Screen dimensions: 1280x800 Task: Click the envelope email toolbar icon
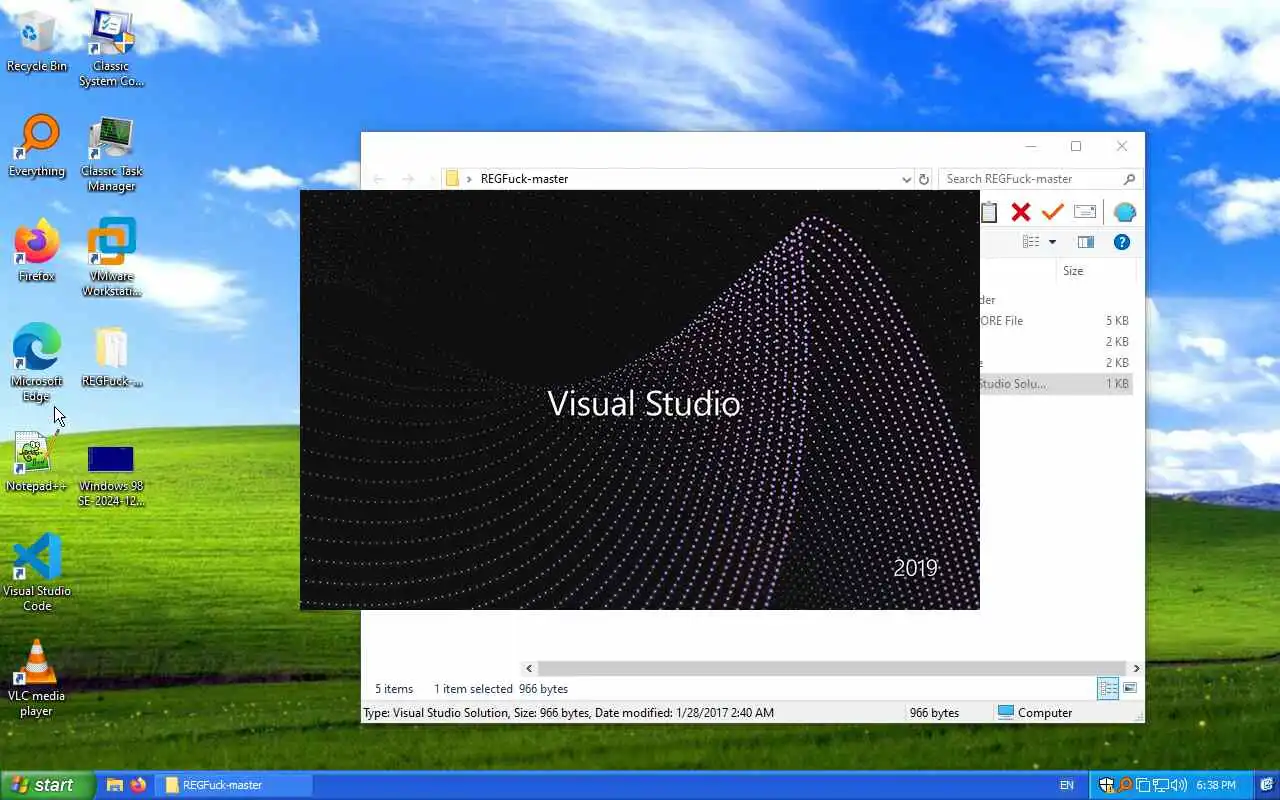click(x=1085, y=212)
